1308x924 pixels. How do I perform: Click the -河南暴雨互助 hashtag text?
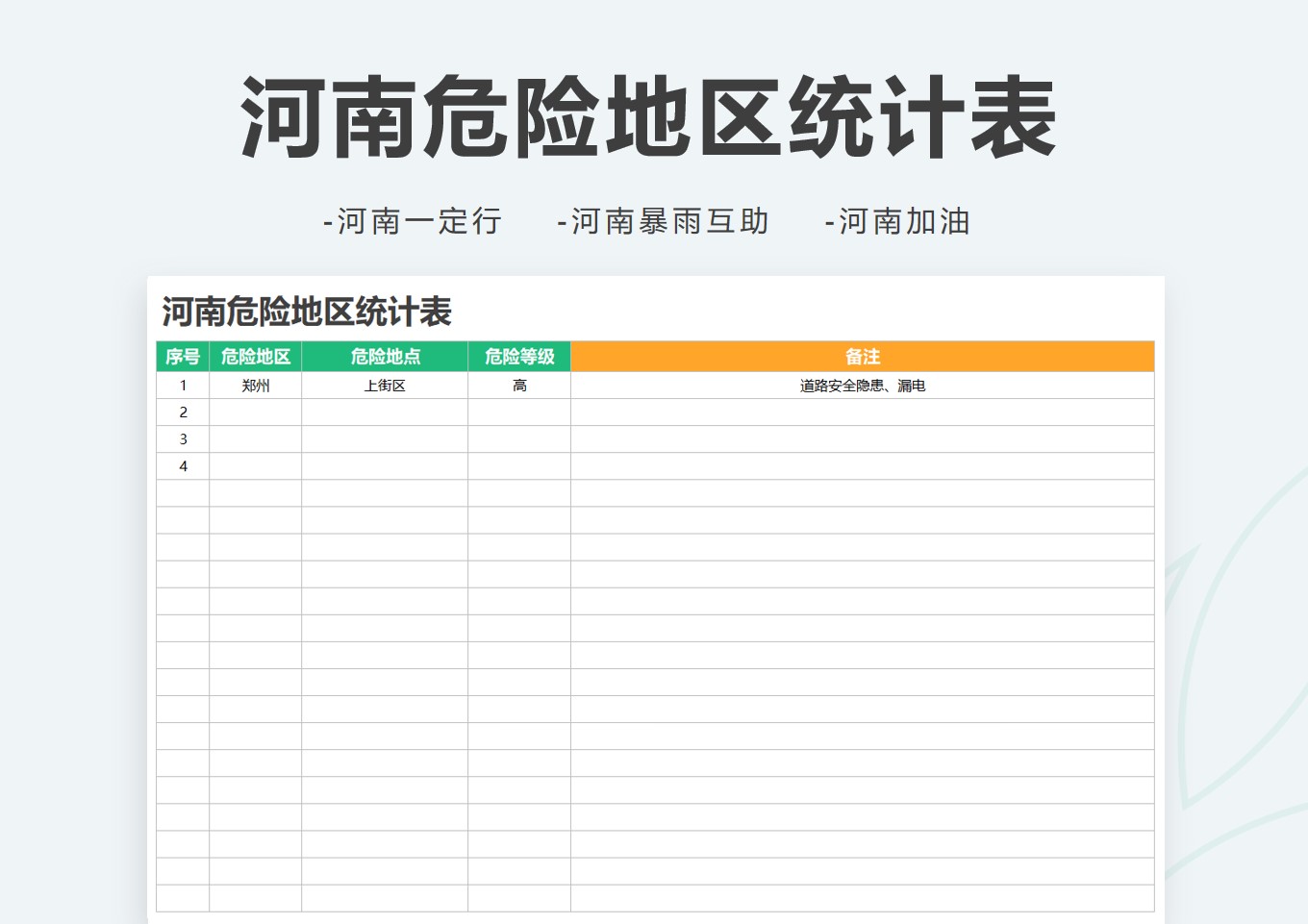664,221
